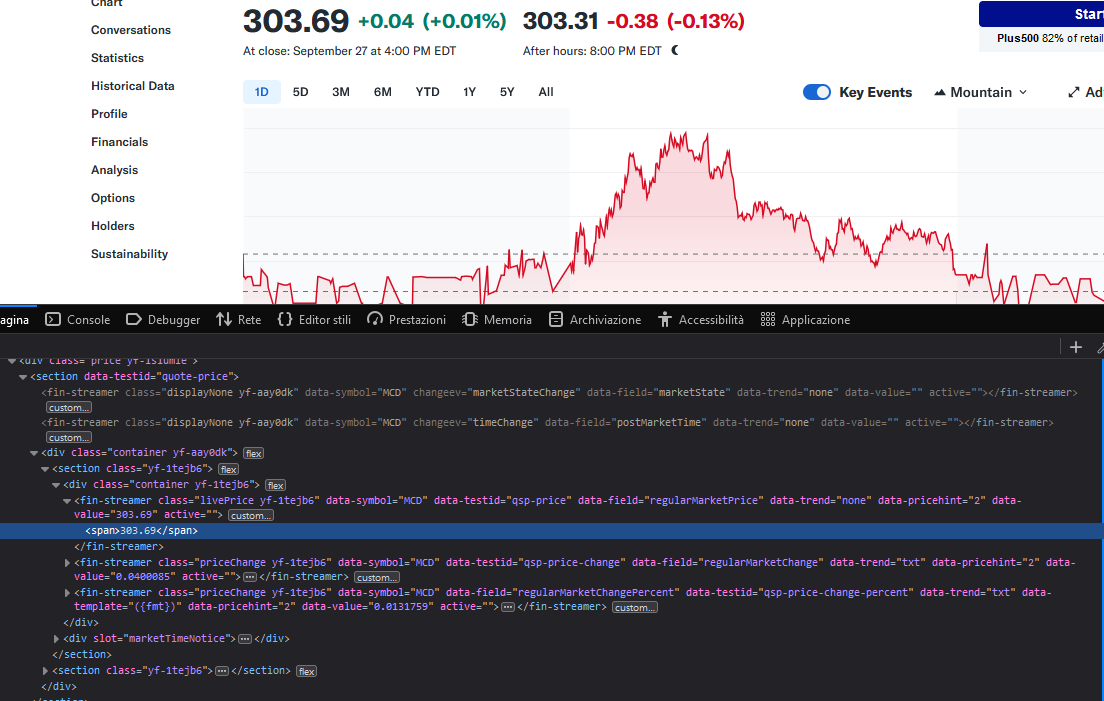The image size is (1104, 701).
Task: Open the Profile sidebar link
Action: pos(109,114)
